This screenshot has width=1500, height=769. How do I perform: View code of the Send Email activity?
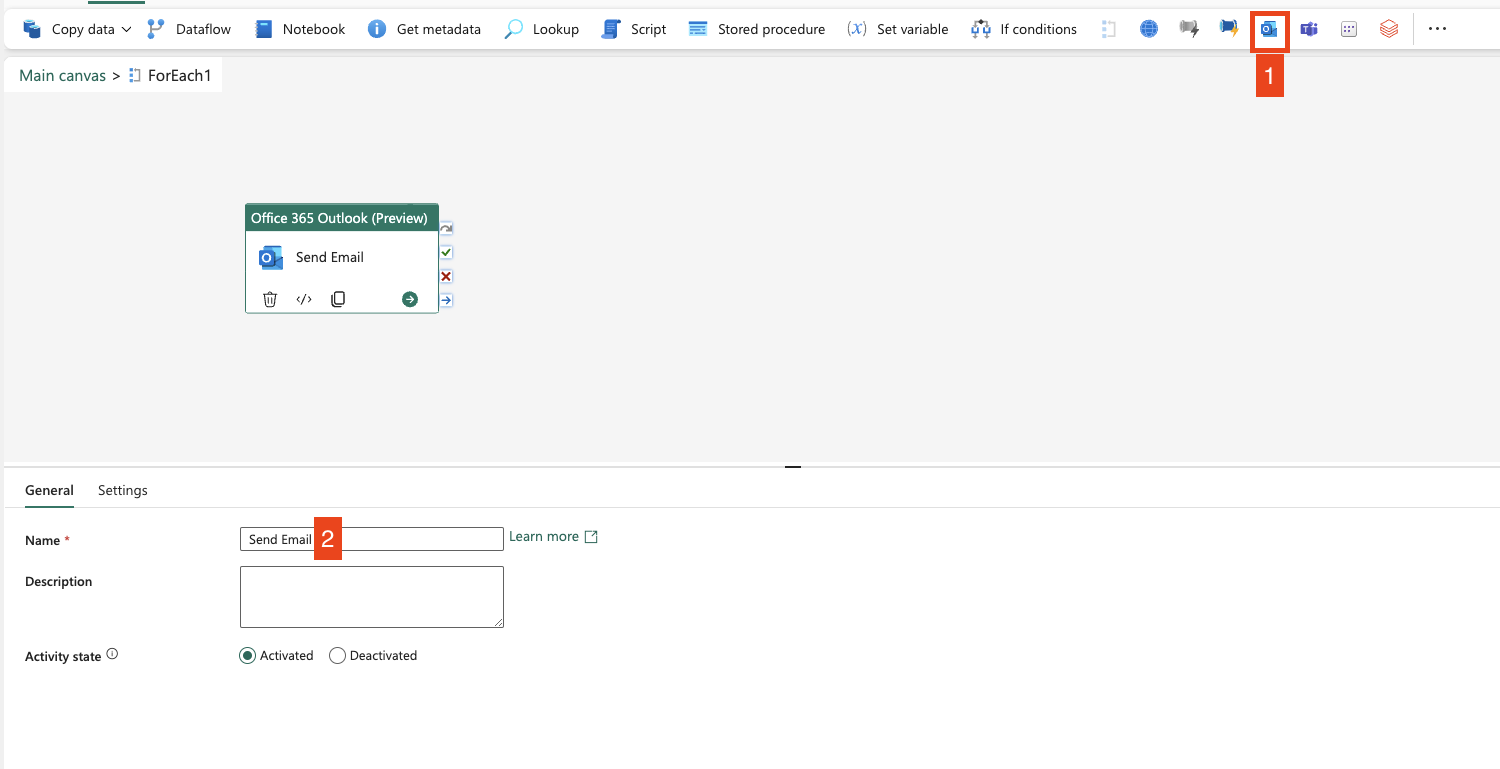304,299
